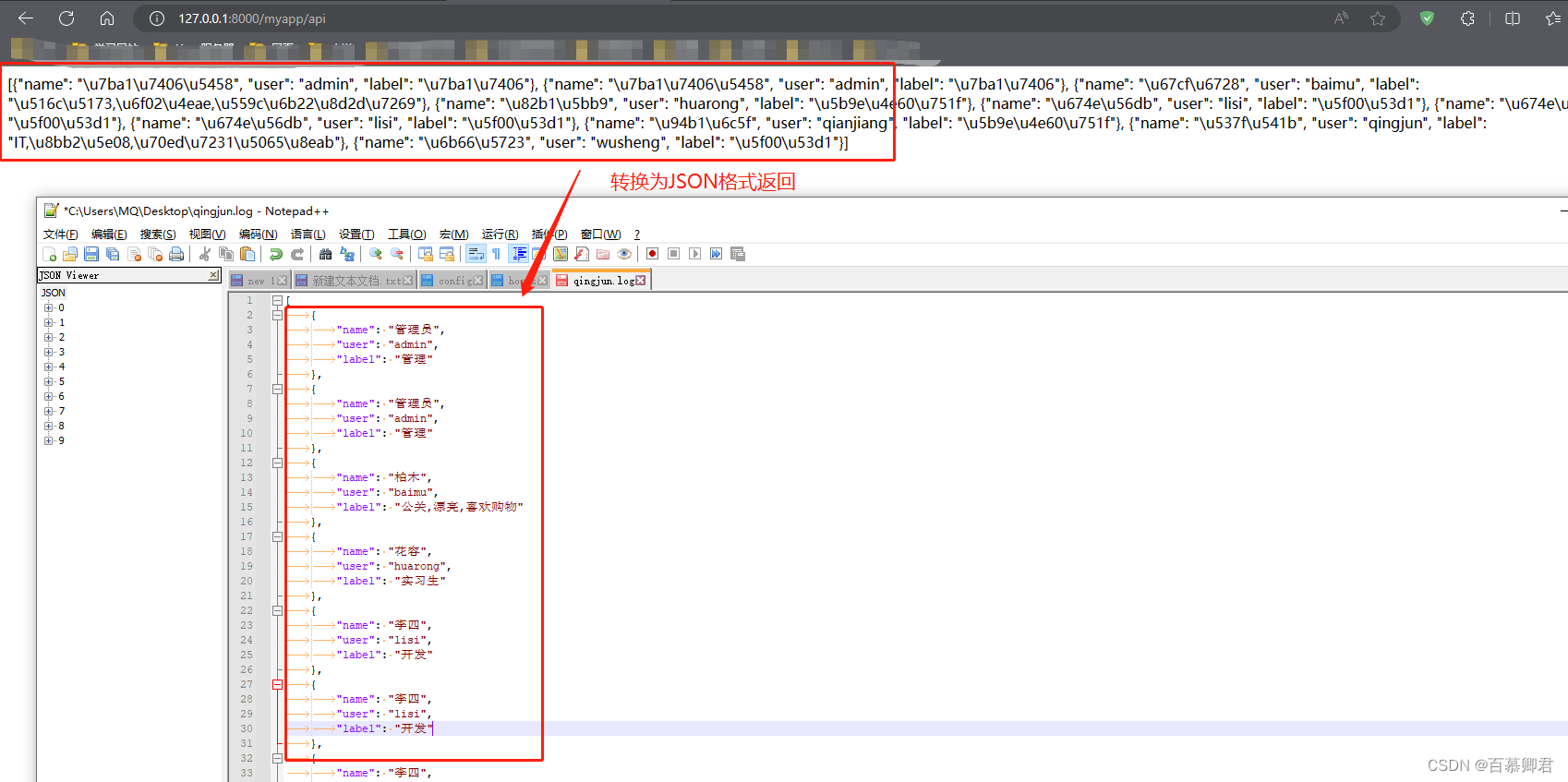Click the Cut scissors icon

pos(205,254)
